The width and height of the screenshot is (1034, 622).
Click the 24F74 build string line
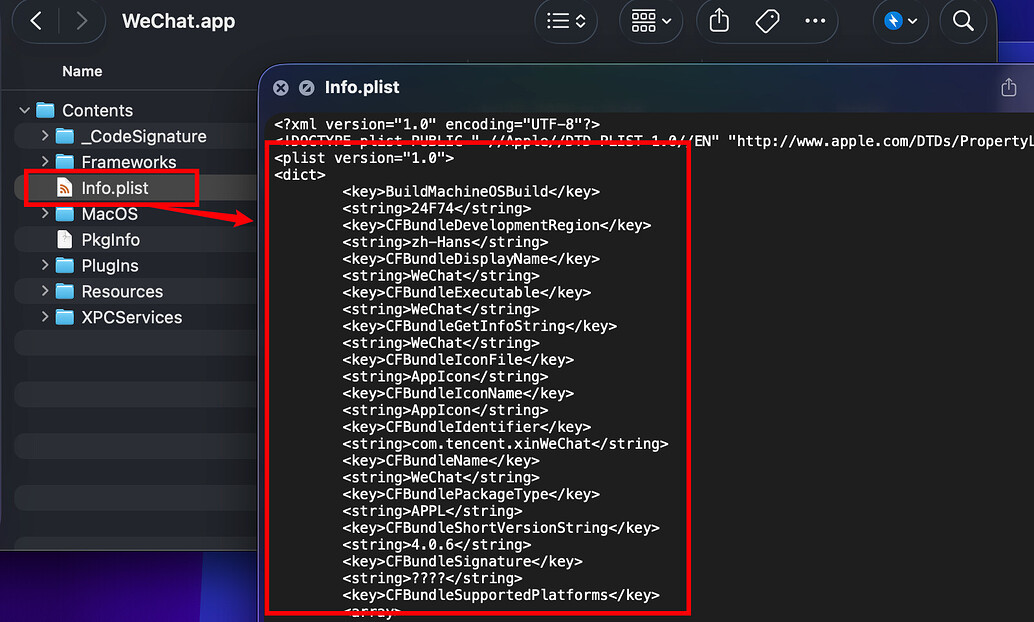coord(437,208)
